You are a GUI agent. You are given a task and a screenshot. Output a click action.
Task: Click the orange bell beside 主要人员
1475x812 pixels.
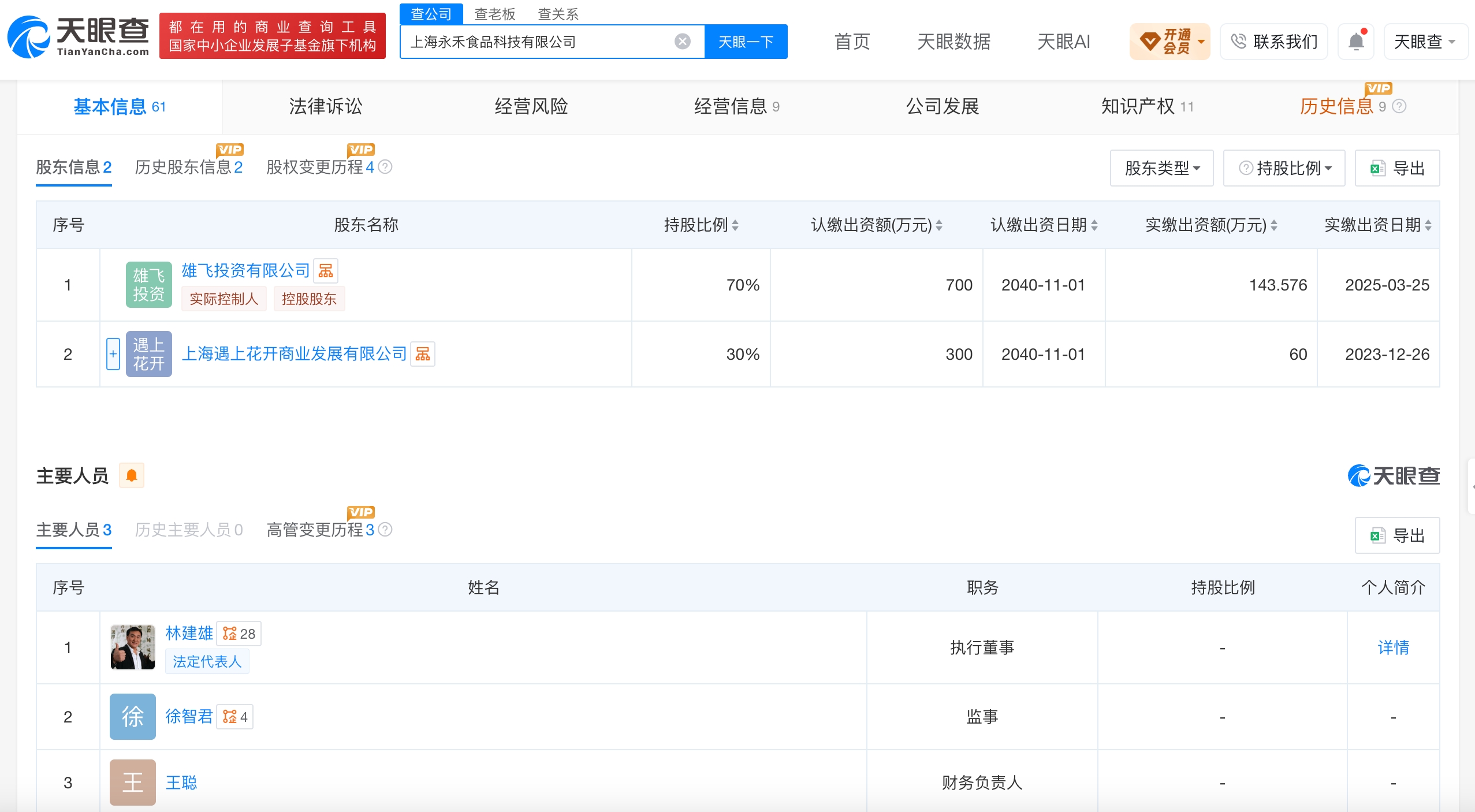tap(132, 475)
